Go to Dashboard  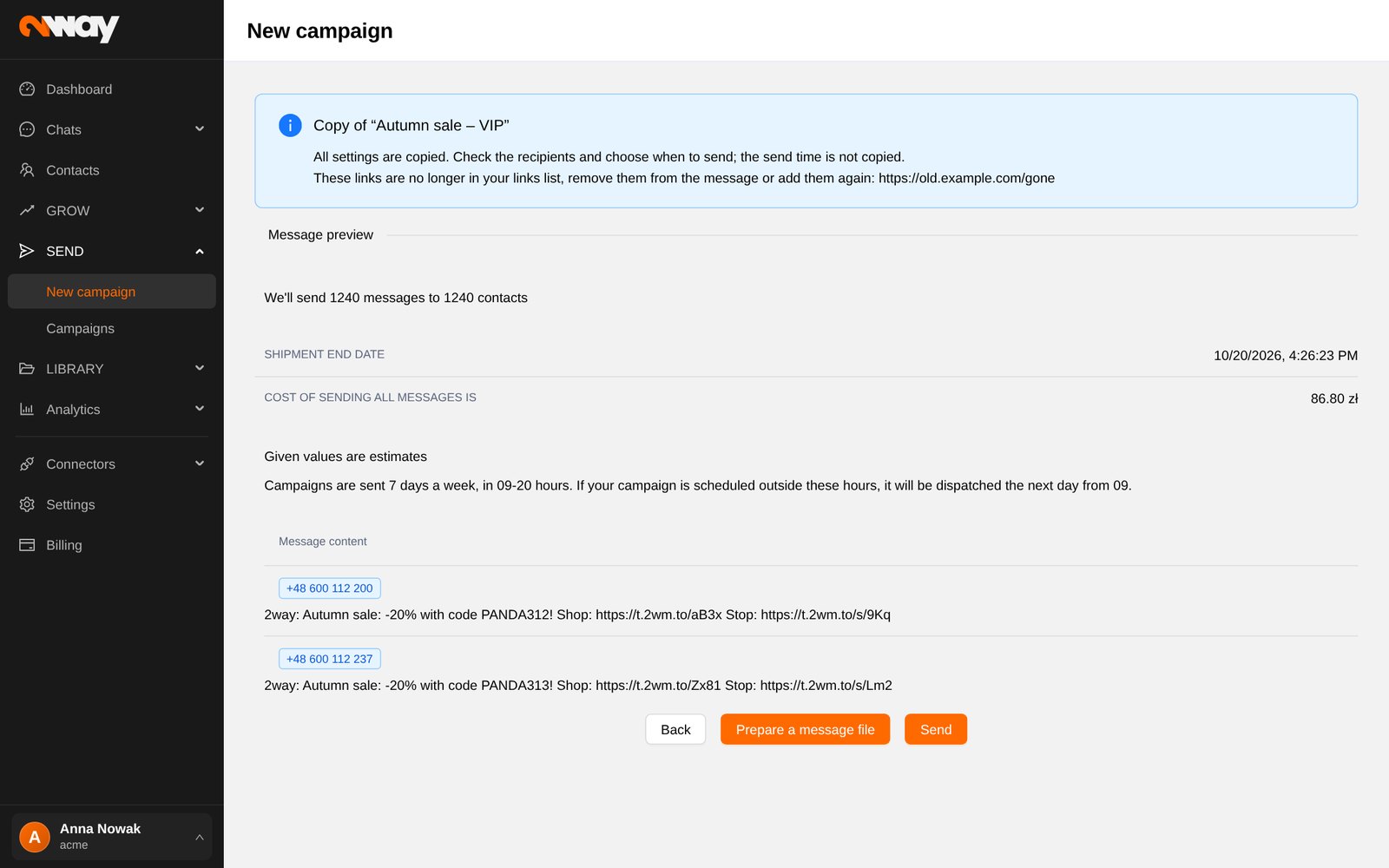pyautogui.click(x=112, y=89)
